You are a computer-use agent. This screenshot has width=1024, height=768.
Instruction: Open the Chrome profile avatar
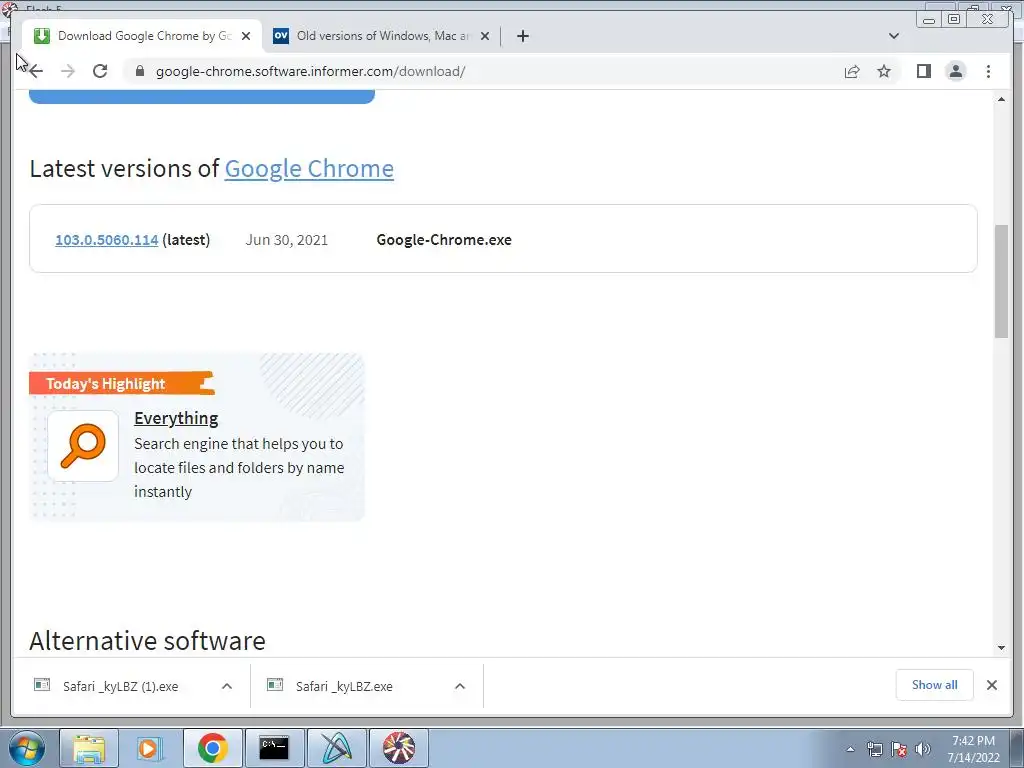(x=955, y=71)
